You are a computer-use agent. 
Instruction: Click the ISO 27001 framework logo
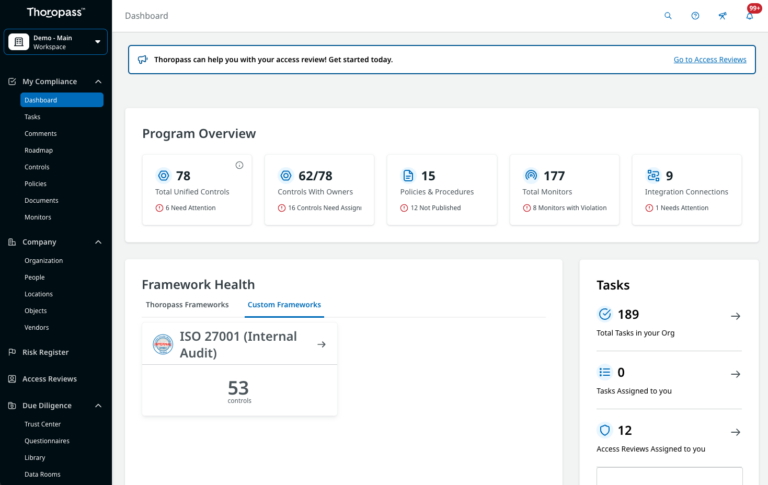point(163,344)
